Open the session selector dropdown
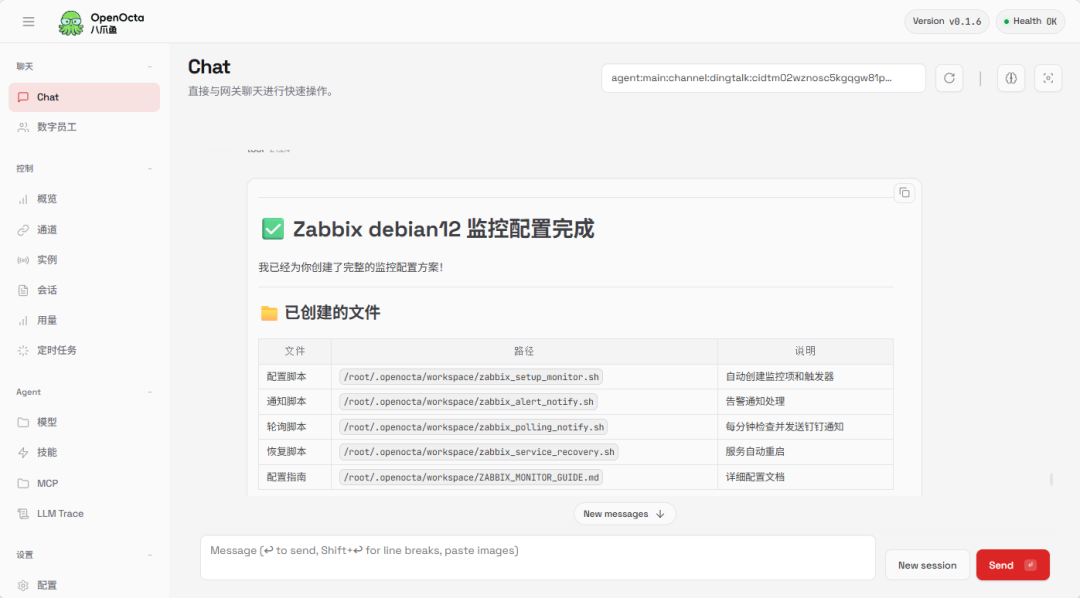 763,78
